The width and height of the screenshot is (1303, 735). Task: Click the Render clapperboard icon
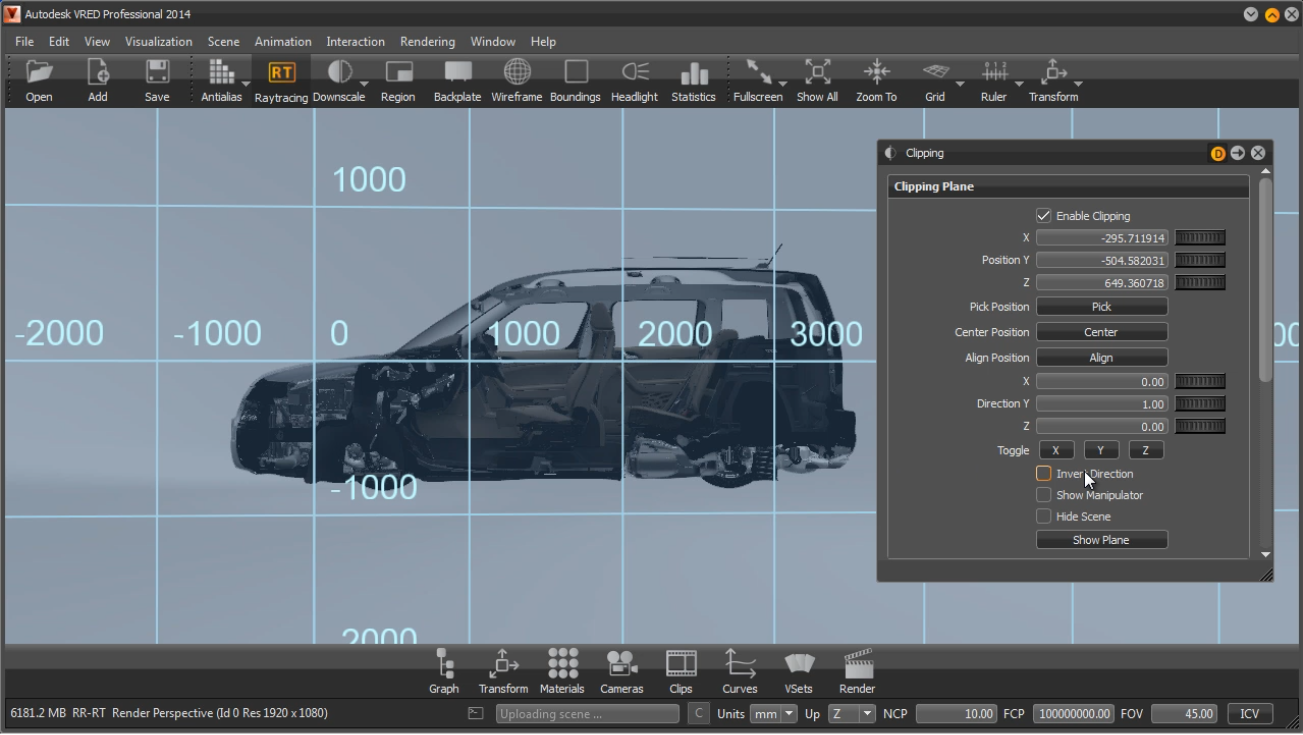click(x=857, y=664)
